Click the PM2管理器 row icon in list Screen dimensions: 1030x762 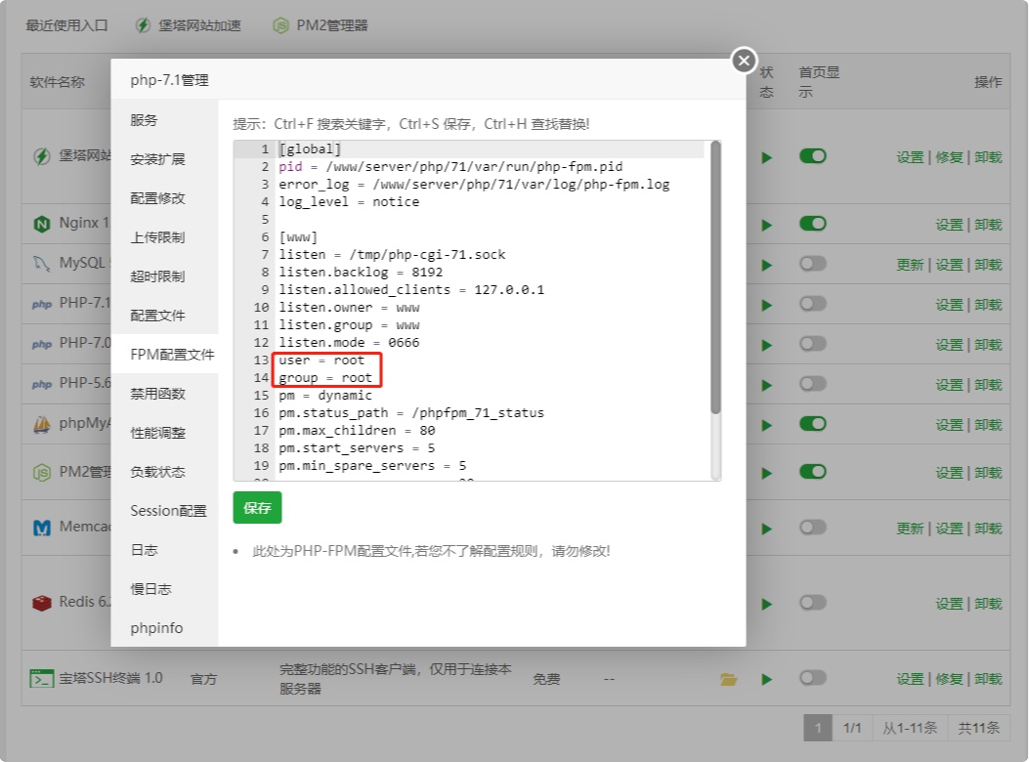click(41, 473)
